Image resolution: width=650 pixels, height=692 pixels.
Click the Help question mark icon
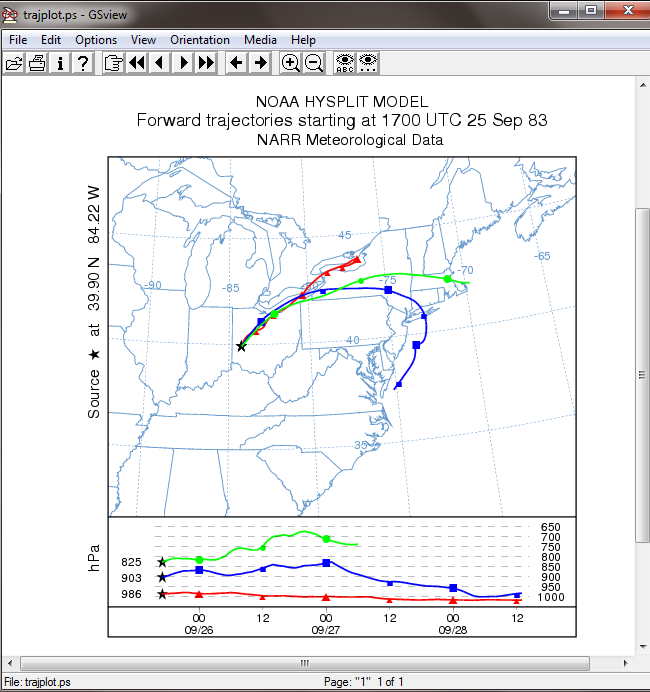click(x=83, y=63)
